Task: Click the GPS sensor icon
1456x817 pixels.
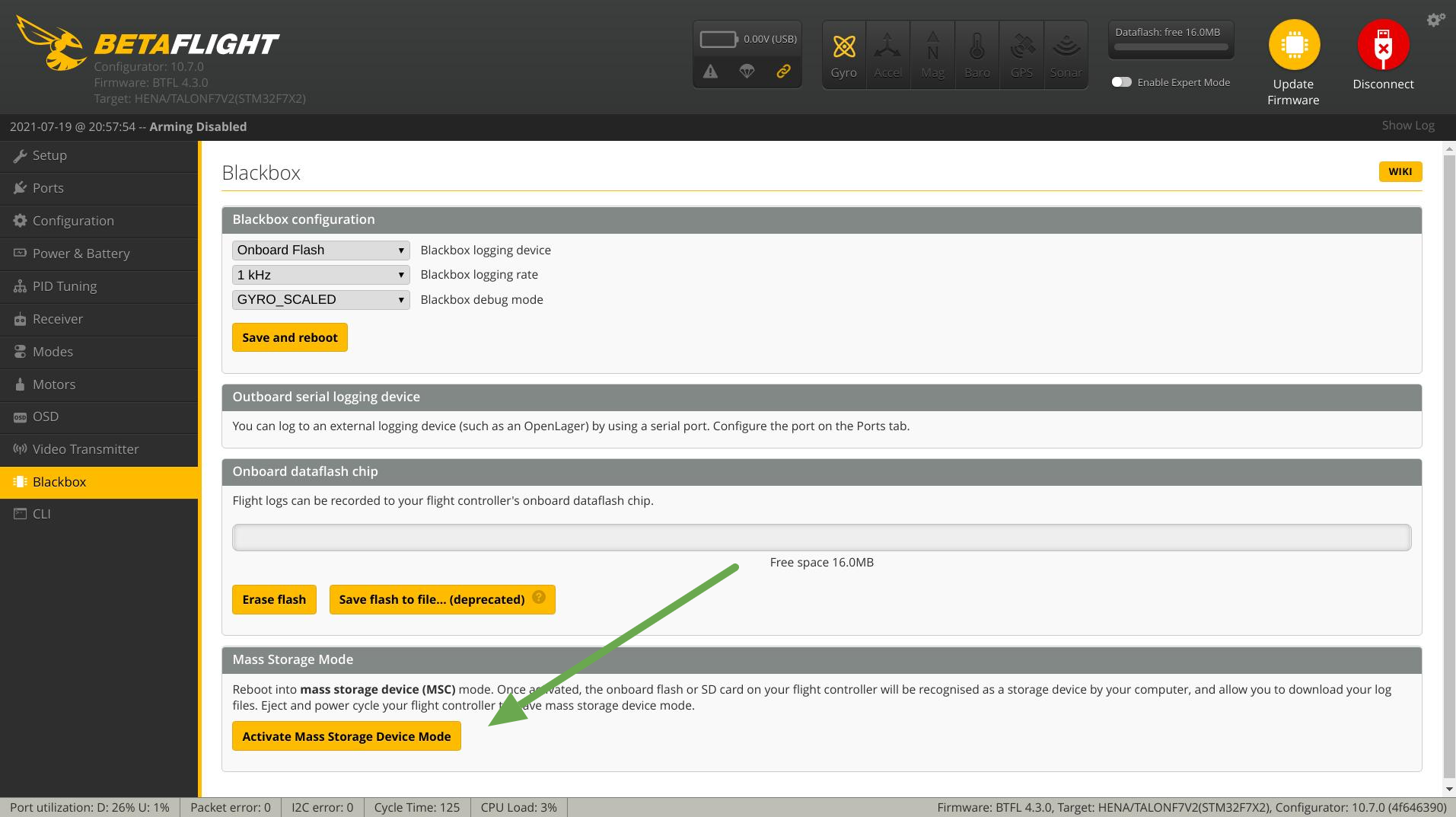Action: pyautogui.click(x=1021, y=47)
